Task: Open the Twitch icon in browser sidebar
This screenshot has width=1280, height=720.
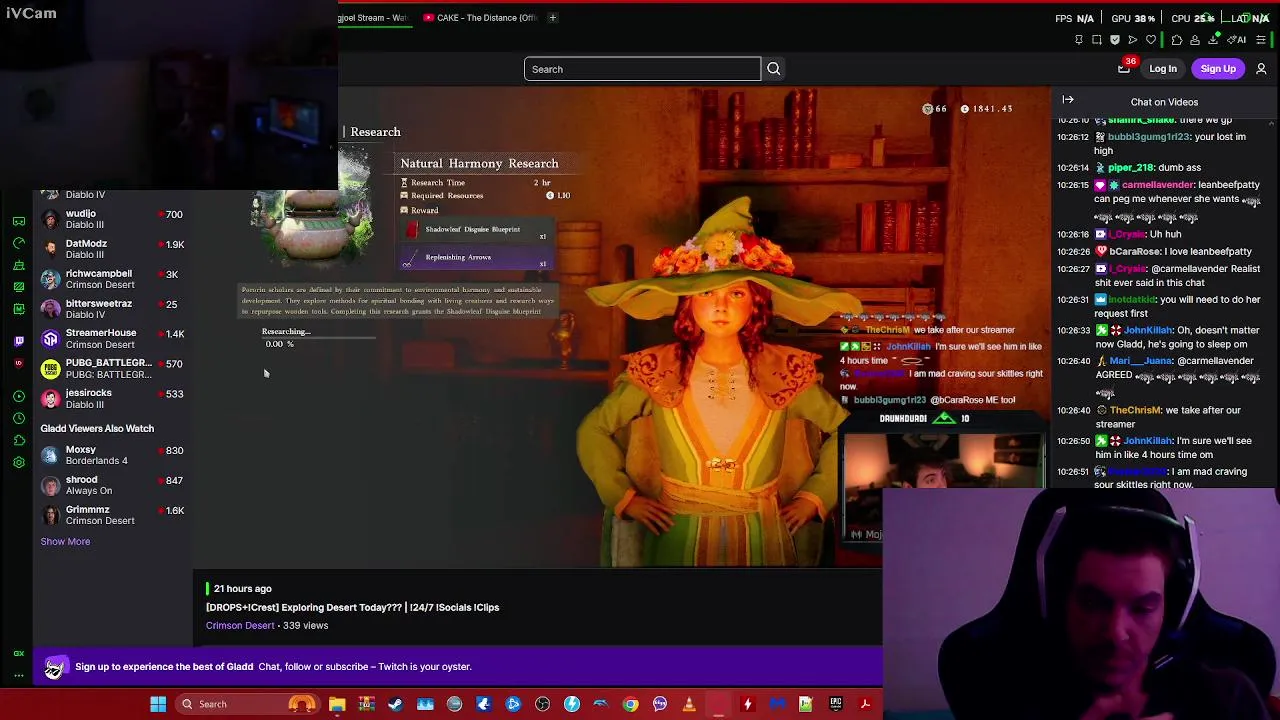Action: click(19, 341)
